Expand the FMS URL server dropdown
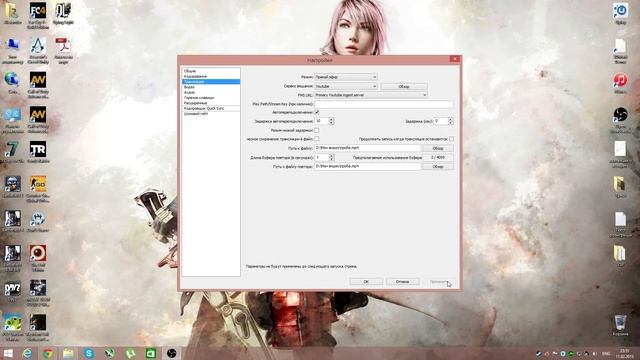The height and width of the screenshot is (360, 640). pos(371,95)
